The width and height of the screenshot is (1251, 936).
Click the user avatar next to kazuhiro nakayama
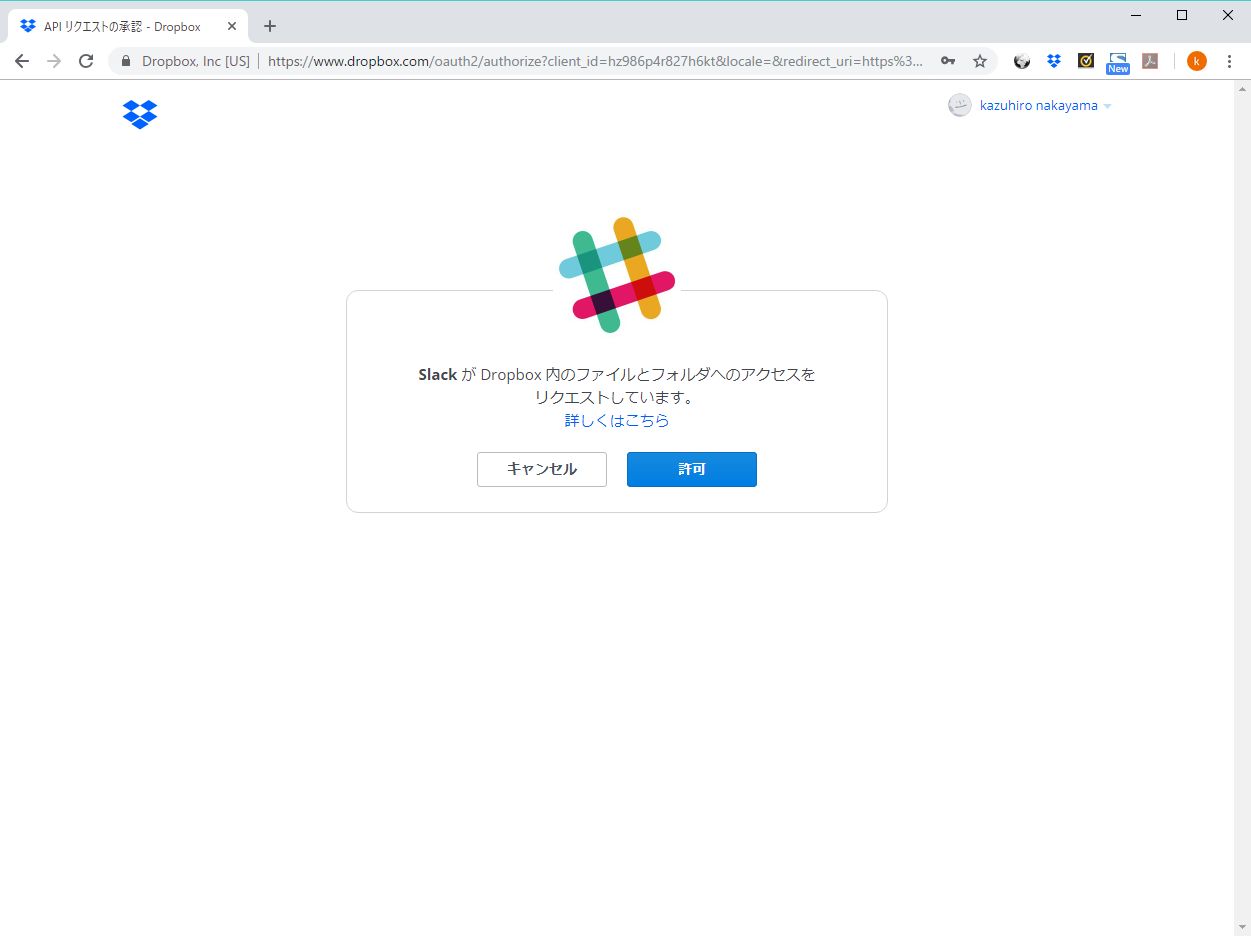pos(959,105)
